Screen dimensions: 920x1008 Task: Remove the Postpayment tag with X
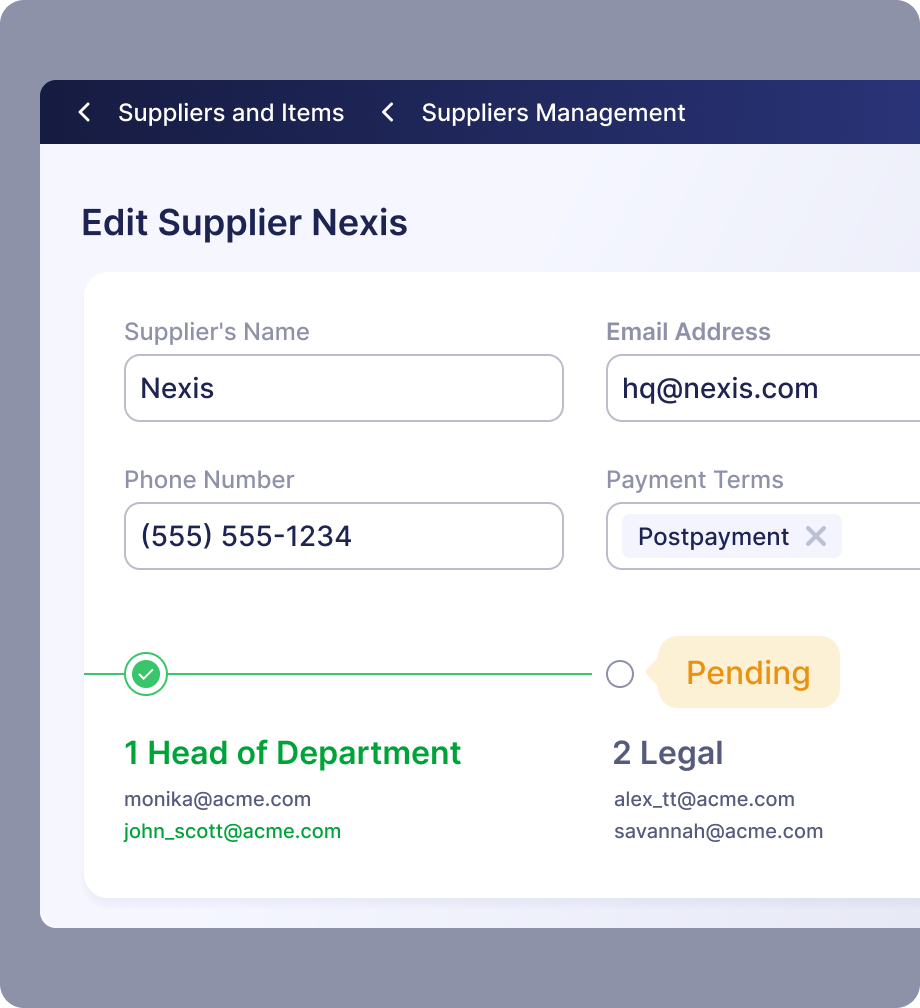click(816, 536)
